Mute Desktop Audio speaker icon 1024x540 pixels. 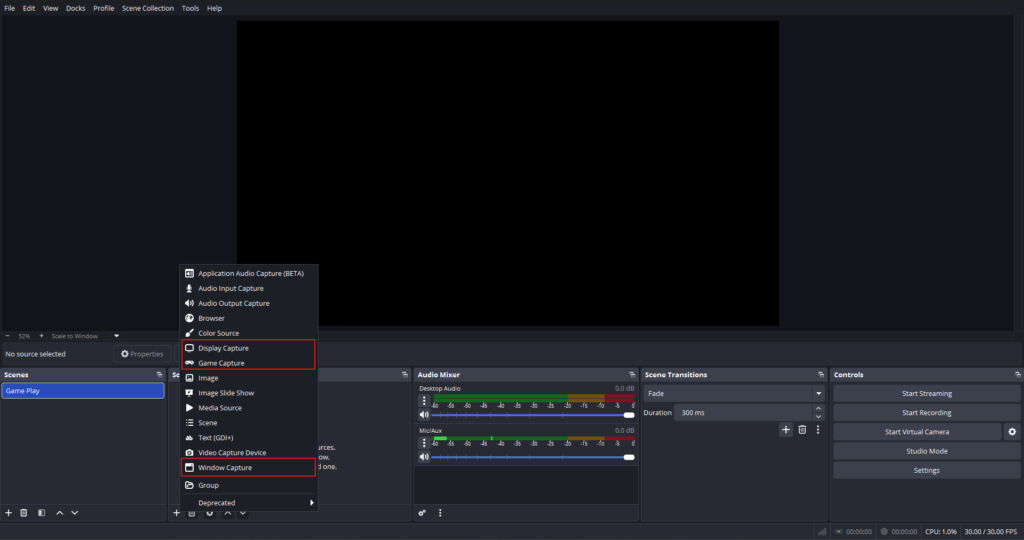(x=424, y=415)
